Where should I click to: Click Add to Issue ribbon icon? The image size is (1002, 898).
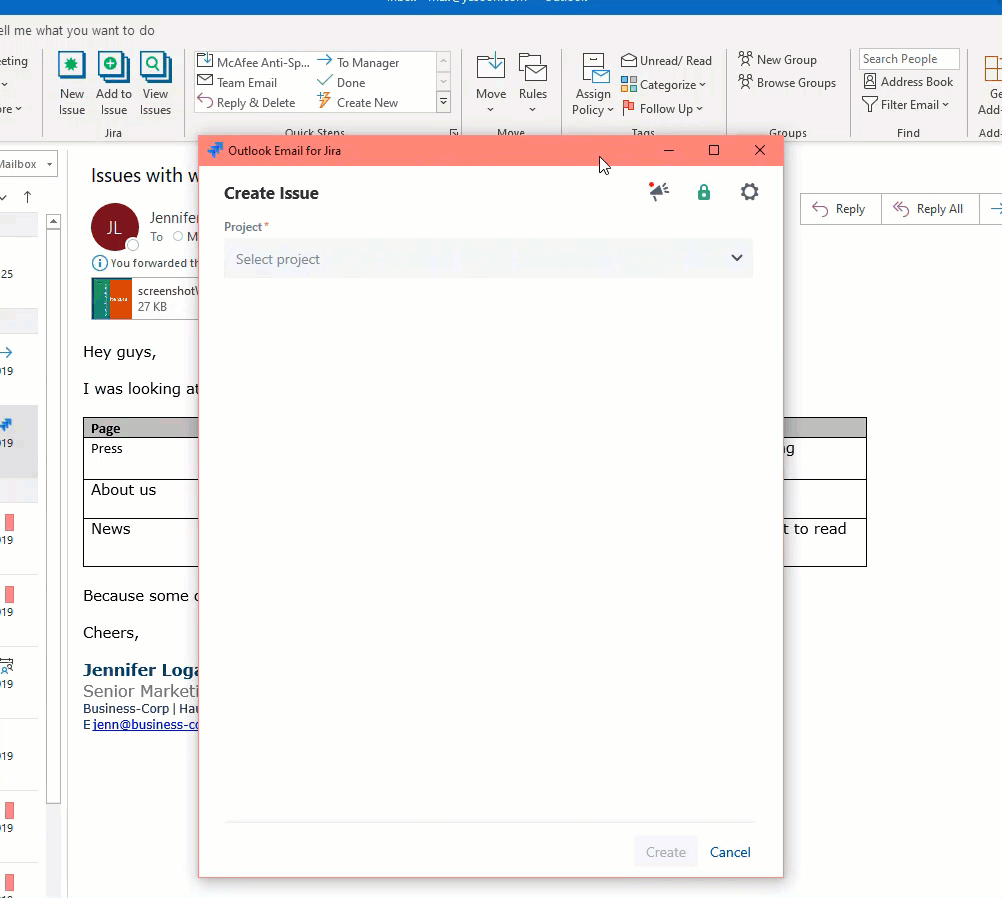(x=113, y=68)
